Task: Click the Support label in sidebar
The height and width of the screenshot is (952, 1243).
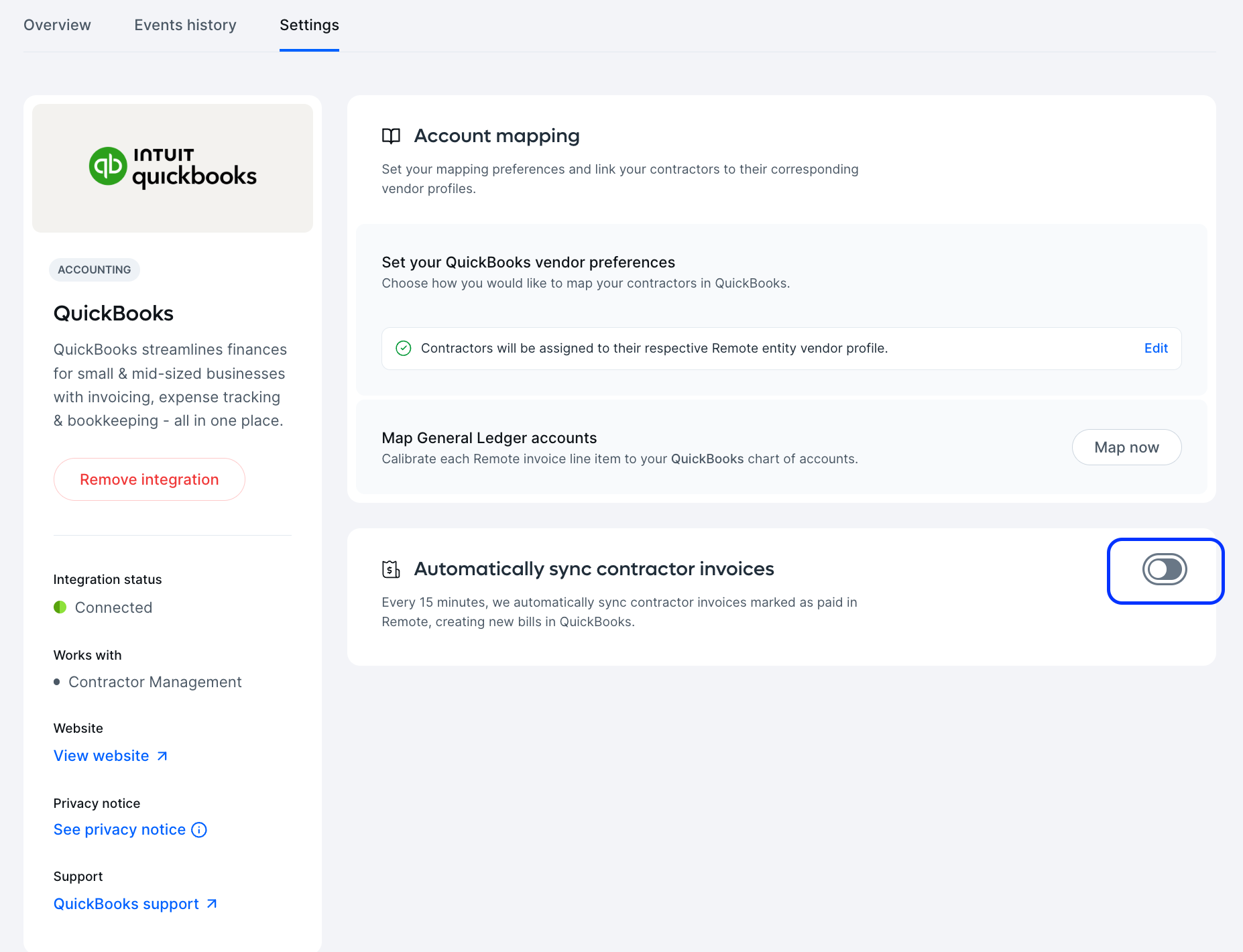Action: tap(78, 876)
